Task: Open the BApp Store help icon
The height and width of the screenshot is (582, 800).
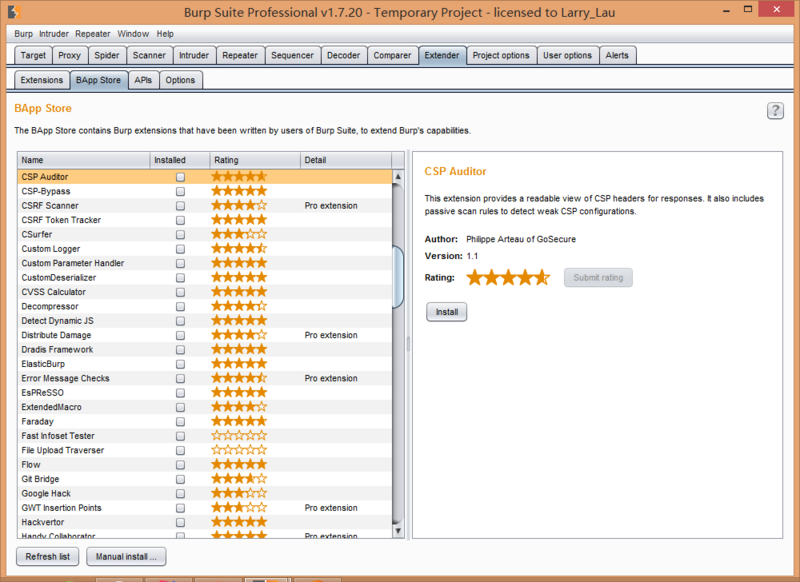Action: [775, 111]
